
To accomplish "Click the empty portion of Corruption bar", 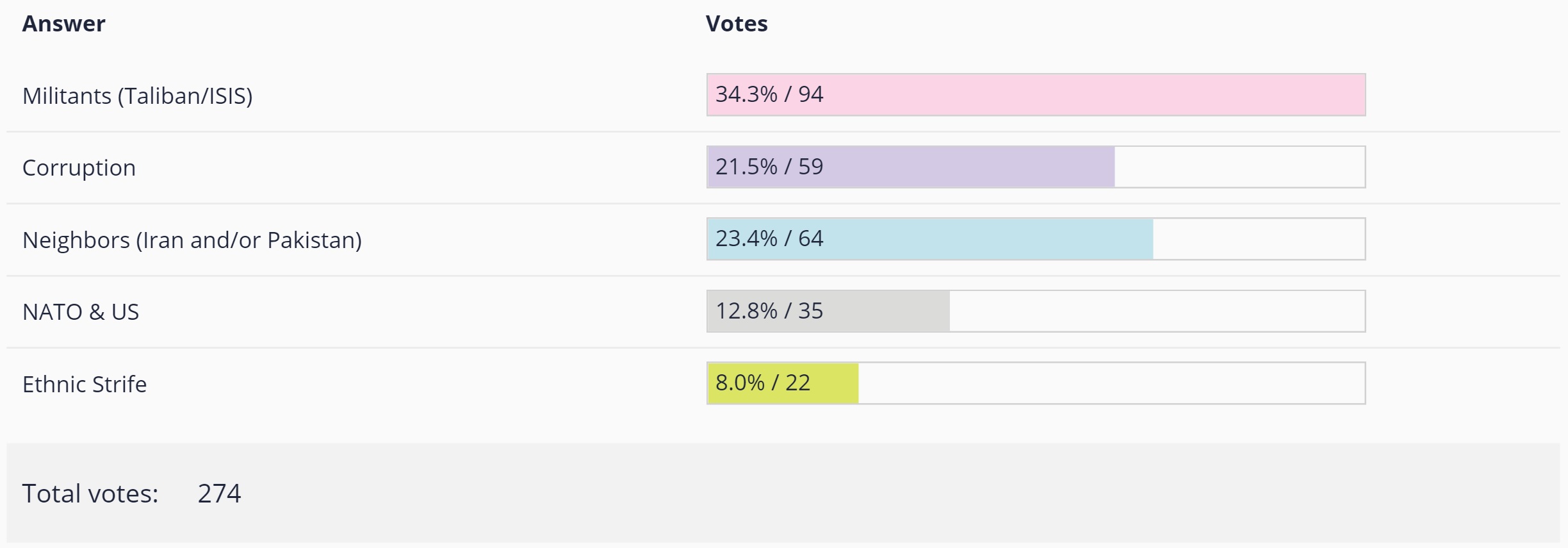I will (1239, 167).
